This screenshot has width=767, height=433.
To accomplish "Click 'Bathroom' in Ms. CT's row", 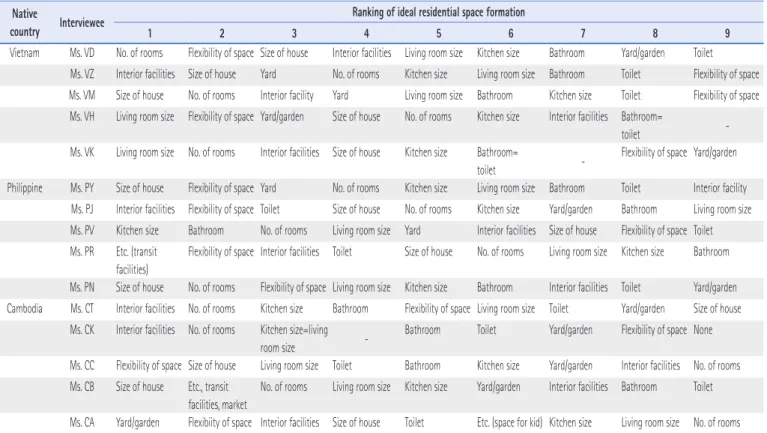I will click(x=350, y=309).
